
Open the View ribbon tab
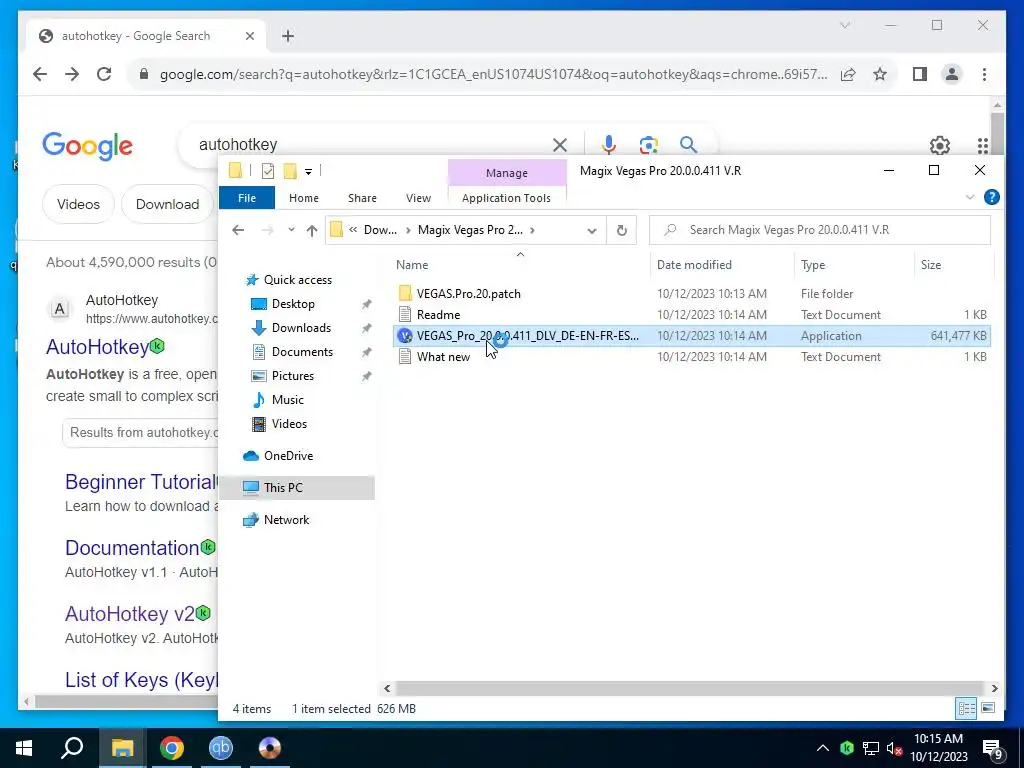point(418,198)
